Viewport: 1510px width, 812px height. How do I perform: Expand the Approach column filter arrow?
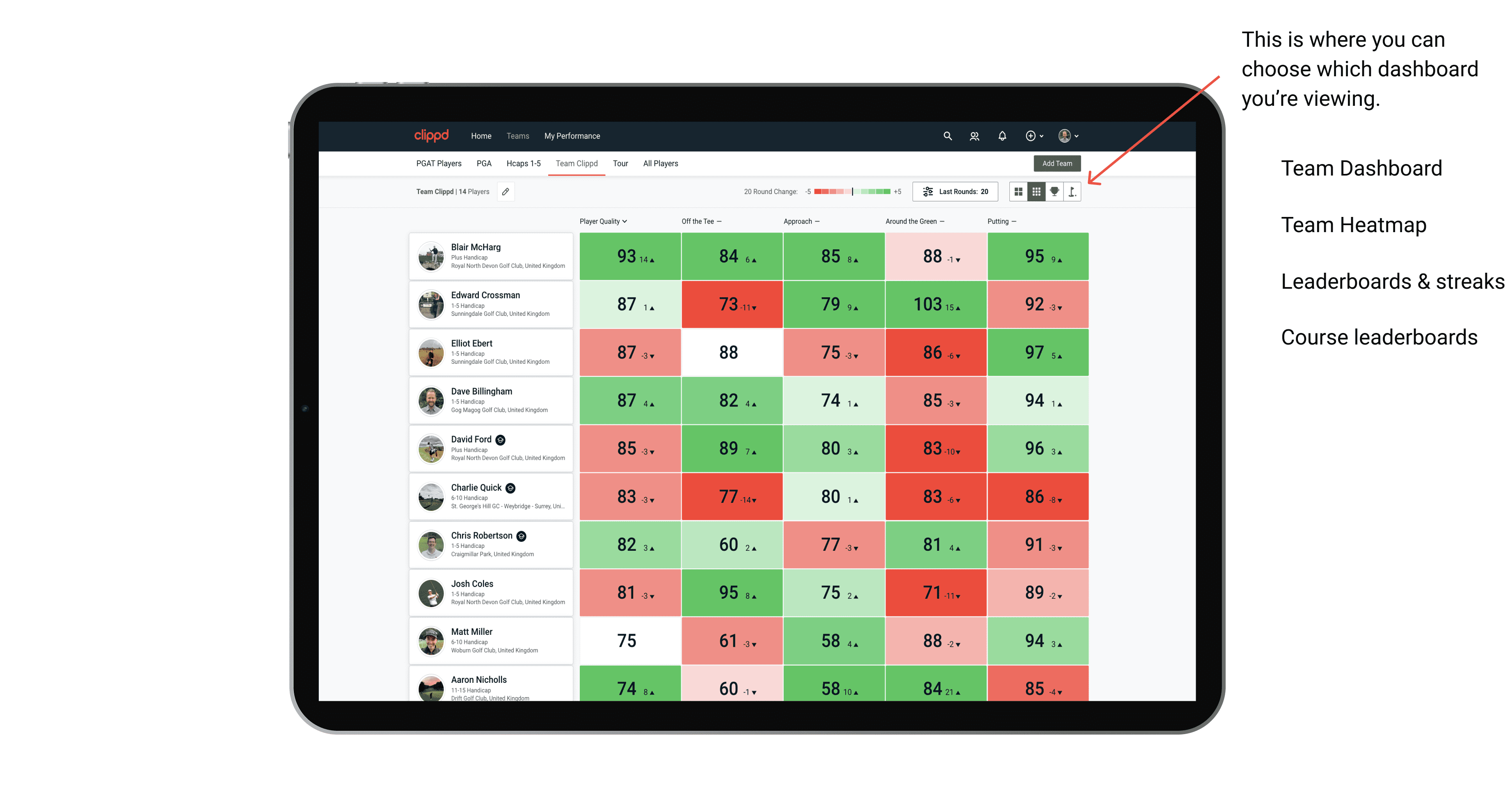[819, 222]
